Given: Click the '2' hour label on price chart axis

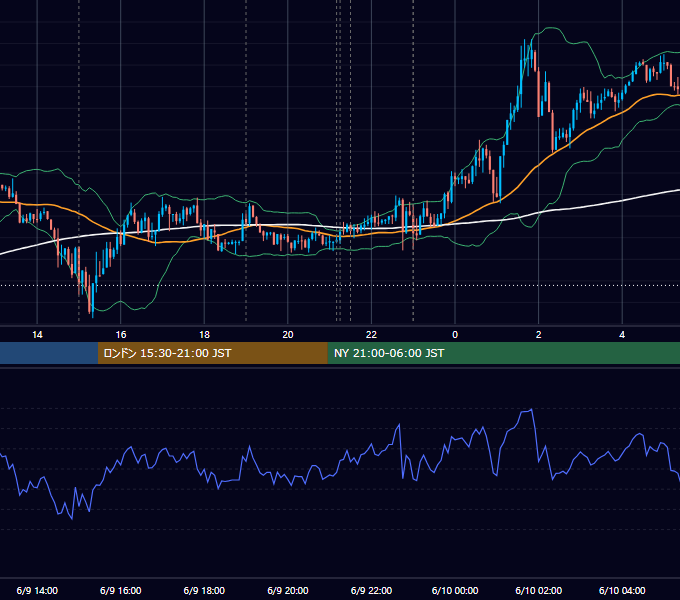Looking at the screenshot, I should pyautogui.click(x=539, y=334).
